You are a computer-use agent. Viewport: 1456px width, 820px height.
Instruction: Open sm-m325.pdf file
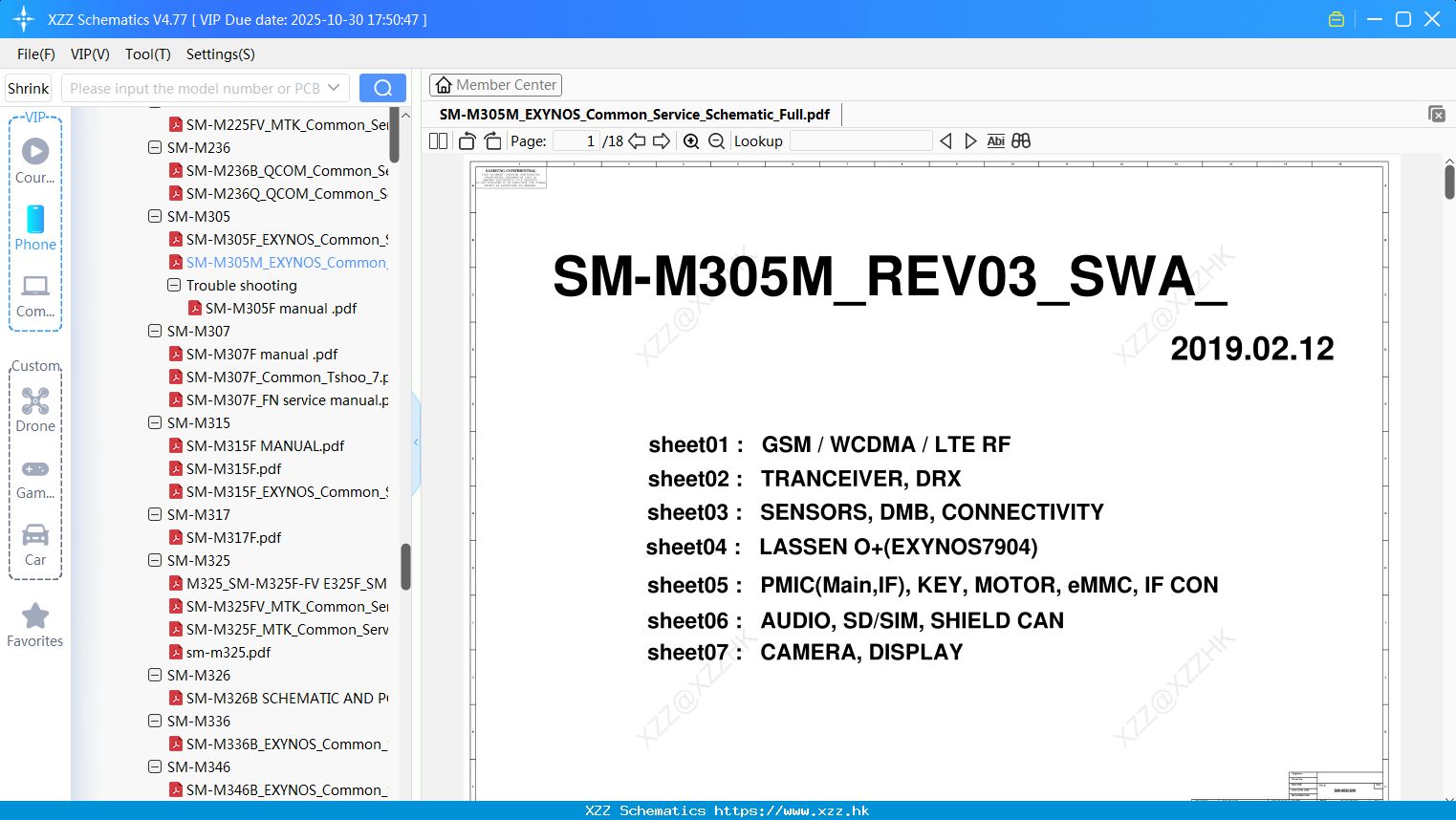228,652
